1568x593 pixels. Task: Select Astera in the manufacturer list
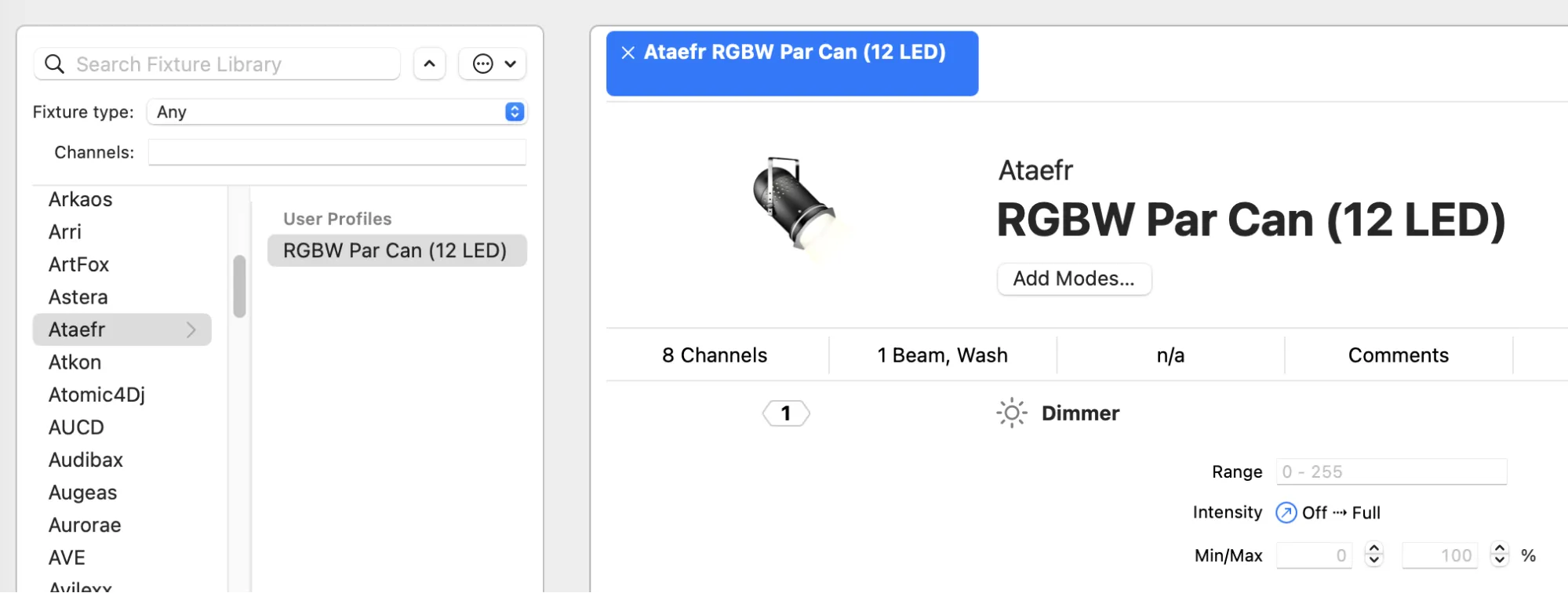point(78,297)
